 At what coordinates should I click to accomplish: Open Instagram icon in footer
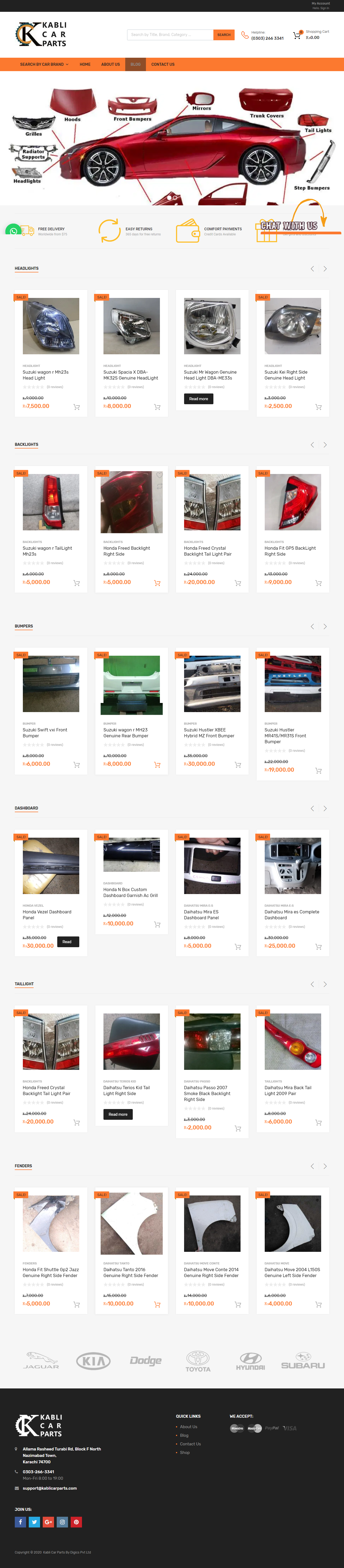coord(62,1522)
